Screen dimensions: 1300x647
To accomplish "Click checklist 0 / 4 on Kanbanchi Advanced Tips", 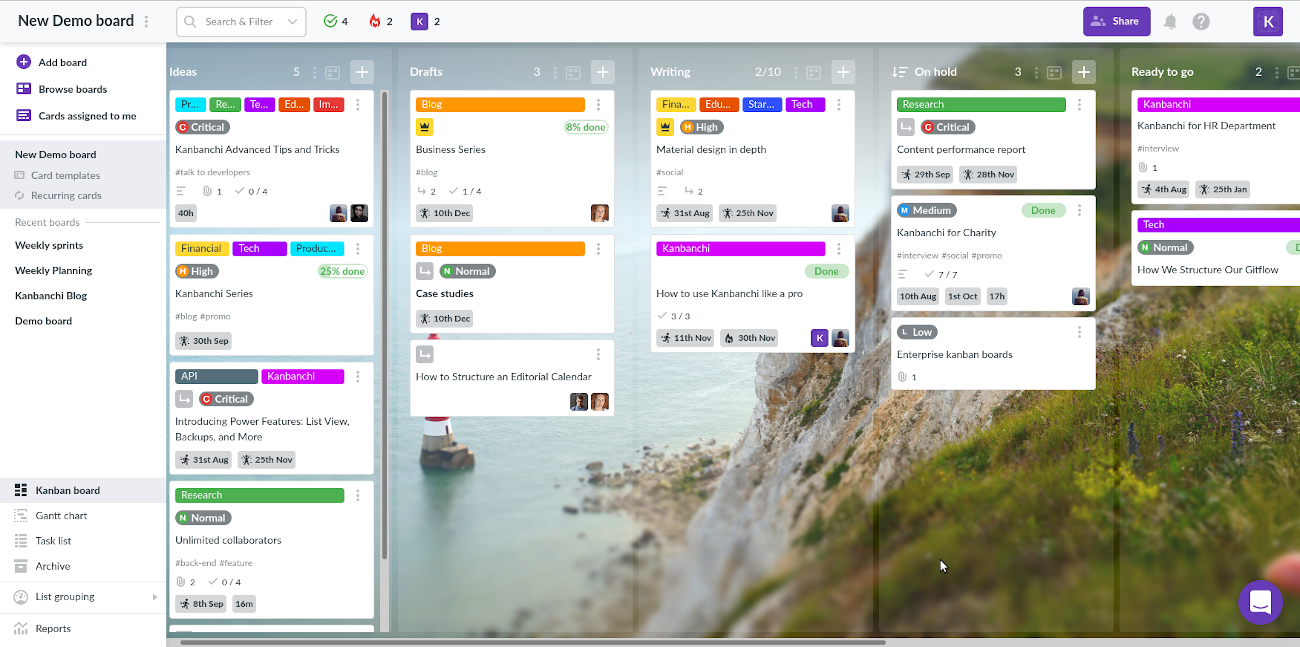I will pos(251,191).
